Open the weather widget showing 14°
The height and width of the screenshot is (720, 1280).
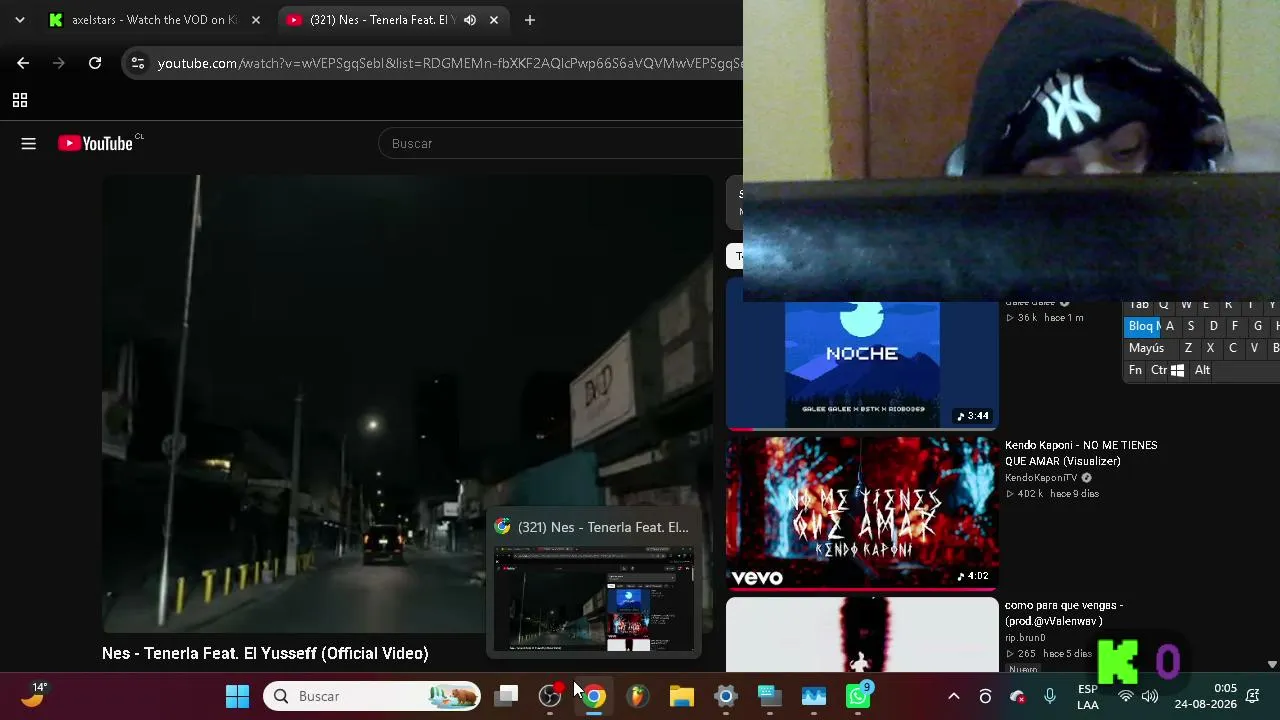(x=34, y=695)
